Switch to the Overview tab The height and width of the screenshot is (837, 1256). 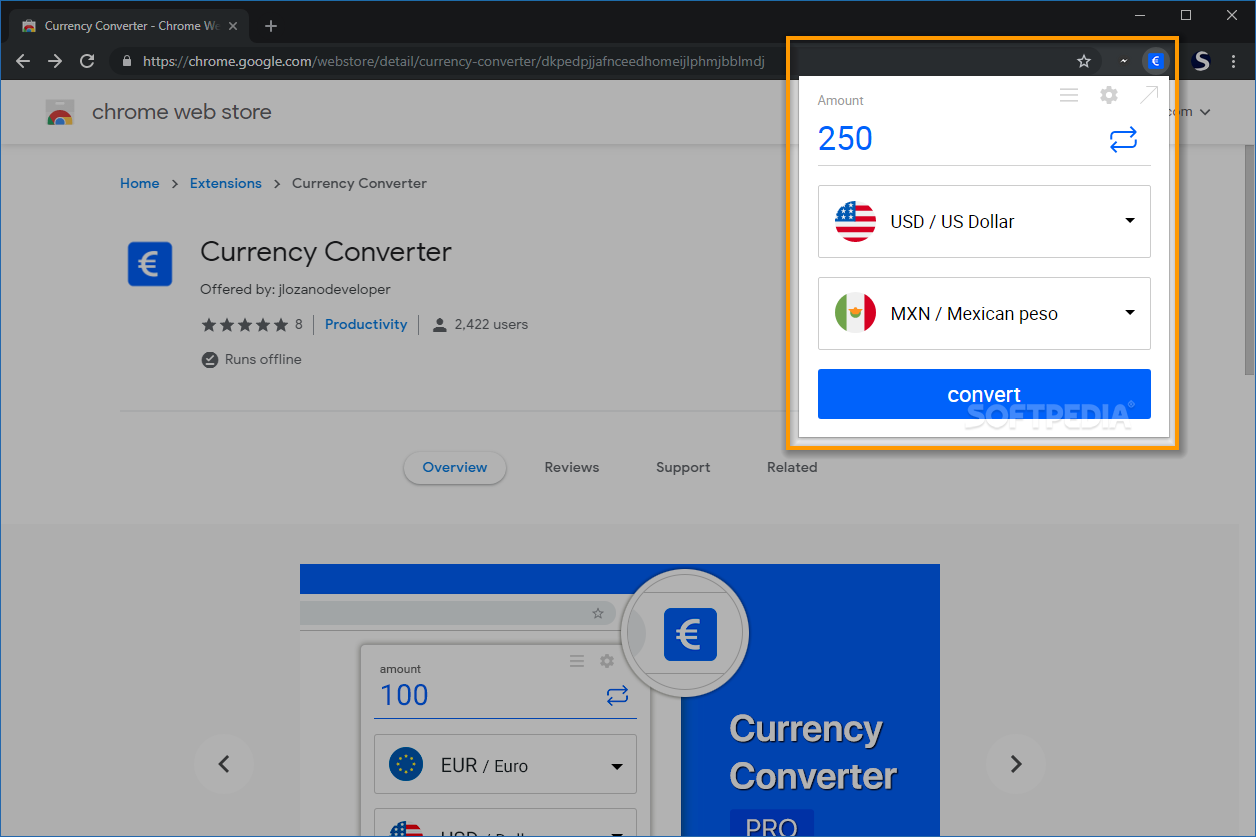455,467
